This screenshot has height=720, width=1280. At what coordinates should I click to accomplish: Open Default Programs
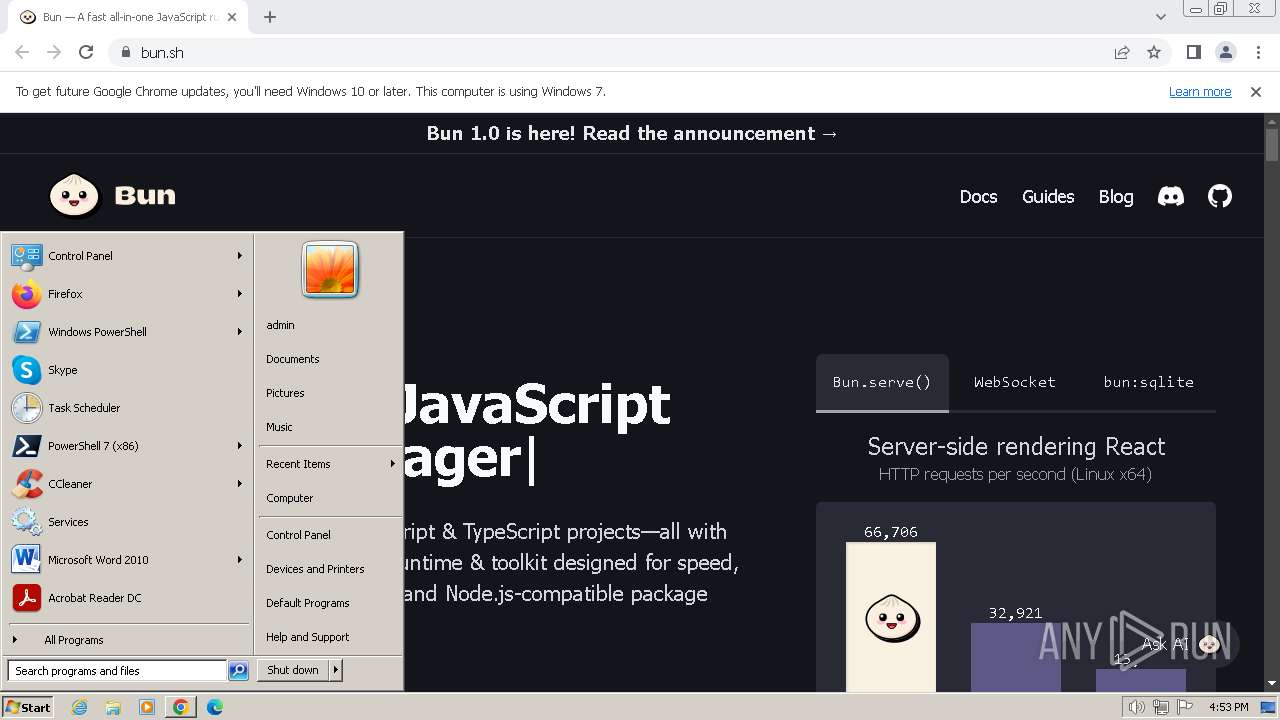coord(329,603)
